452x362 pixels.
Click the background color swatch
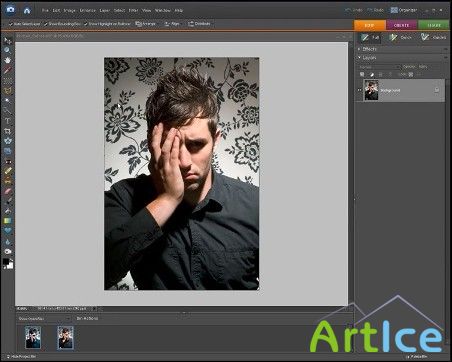point(10,266)
